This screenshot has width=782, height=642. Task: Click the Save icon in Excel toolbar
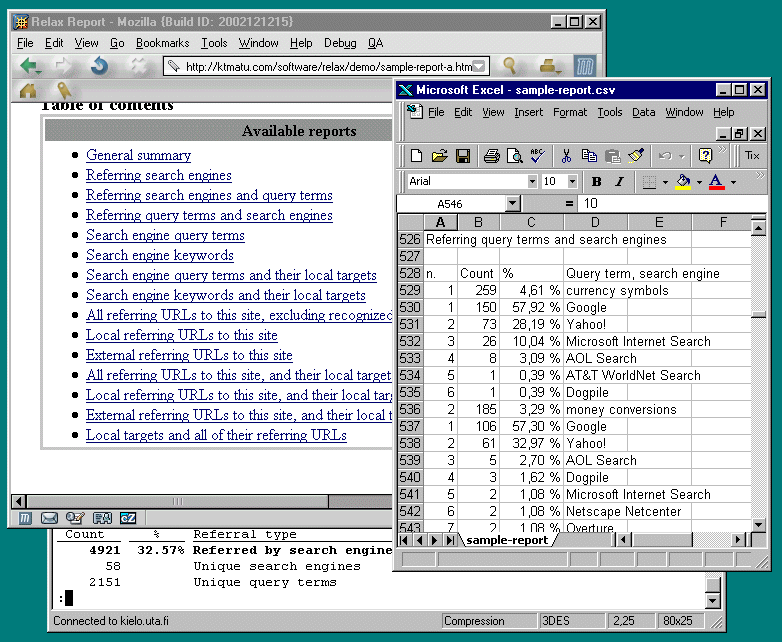(463, 156)
